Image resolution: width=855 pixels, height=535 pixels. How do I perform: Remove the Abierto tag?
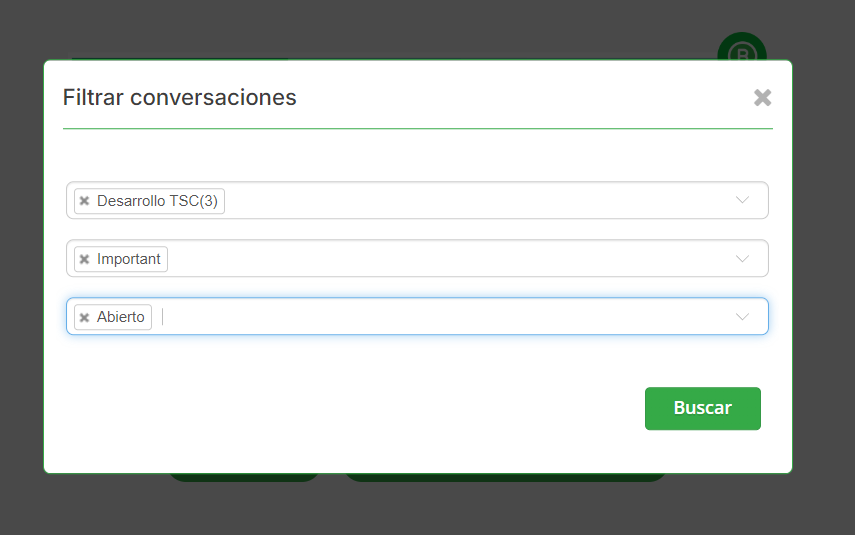[x=85, y=317]
